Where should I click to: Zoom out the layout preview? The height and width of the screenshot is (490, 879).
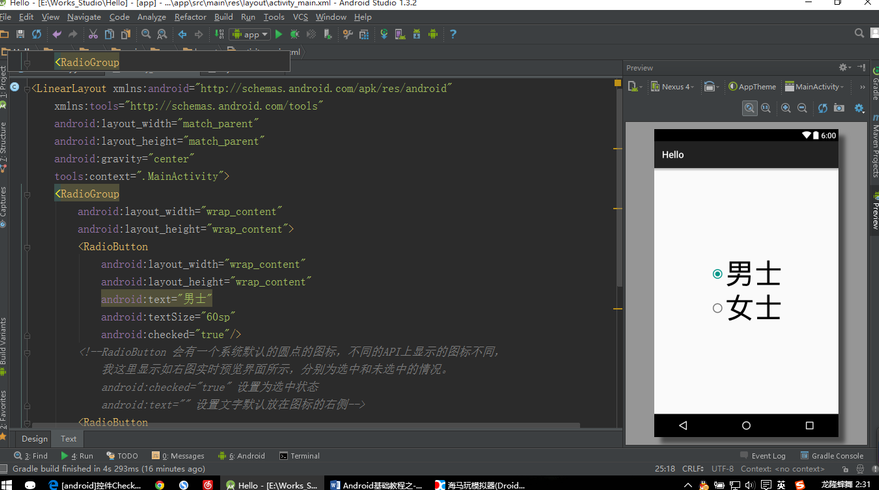[x=802, y=108]
